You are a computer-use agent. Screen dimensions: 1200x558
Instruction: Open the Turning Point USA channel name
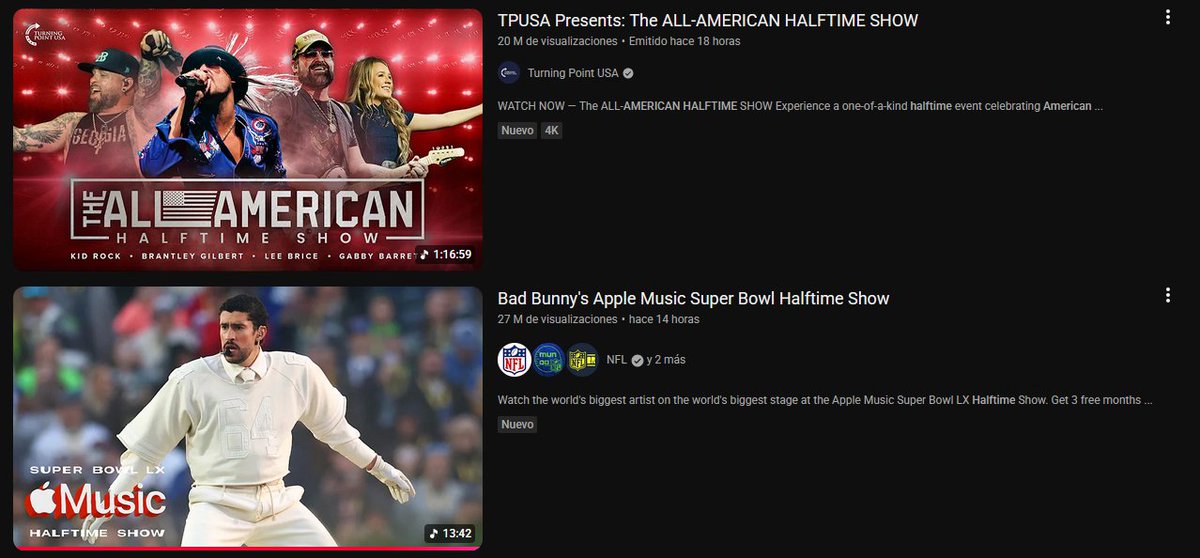pos(573,73)
